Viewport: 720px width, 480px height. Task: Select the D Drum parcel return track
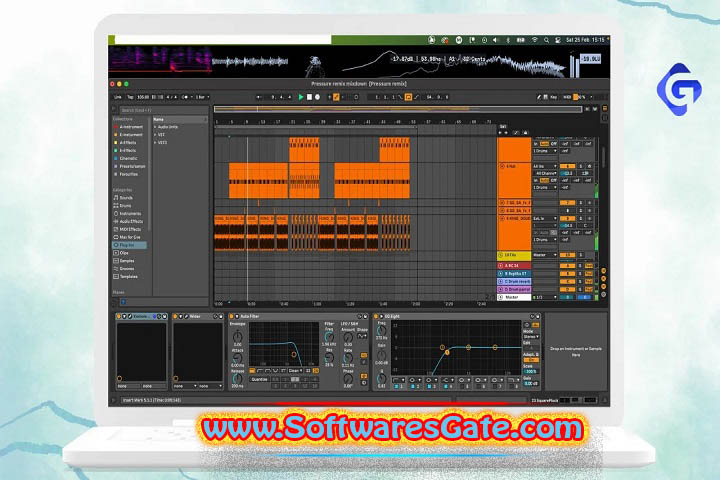coord(514,289)
